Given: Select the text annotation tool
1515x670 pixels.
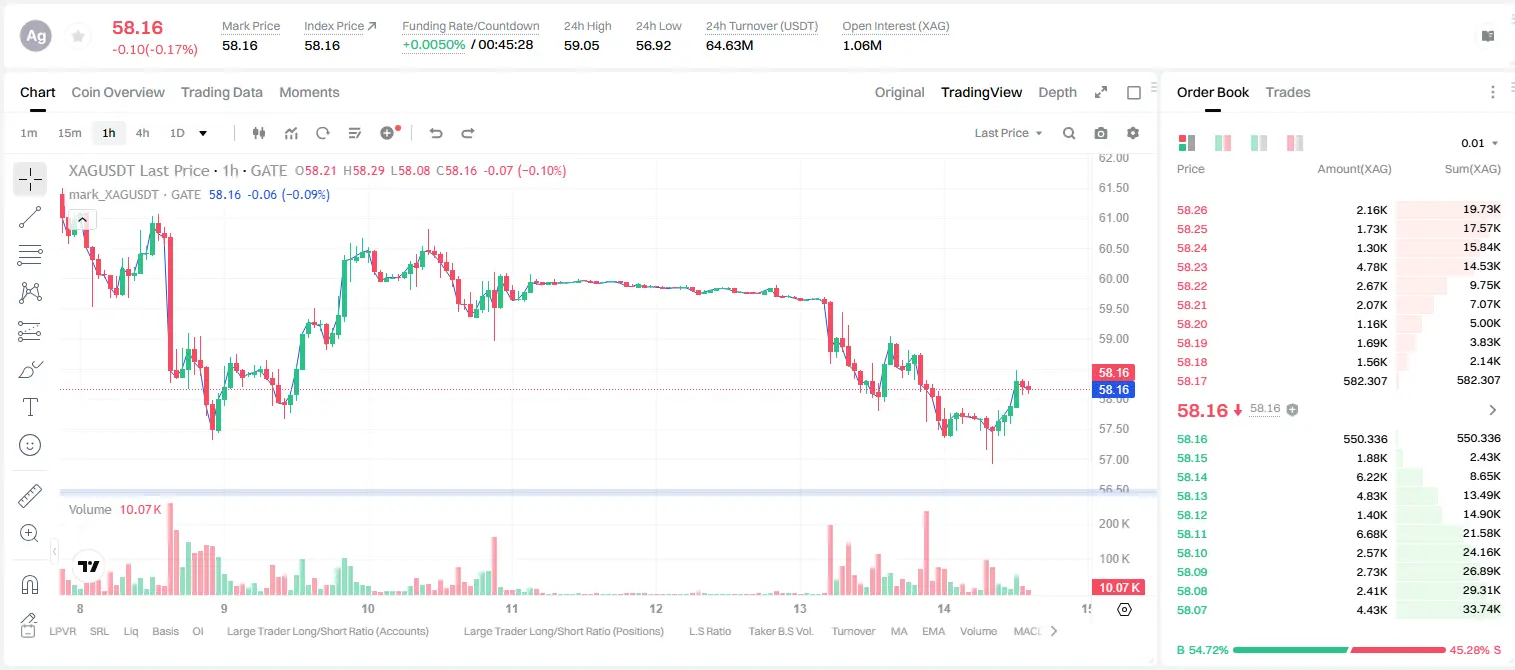Looking at the screenshot, I should (x=30, y=407).
